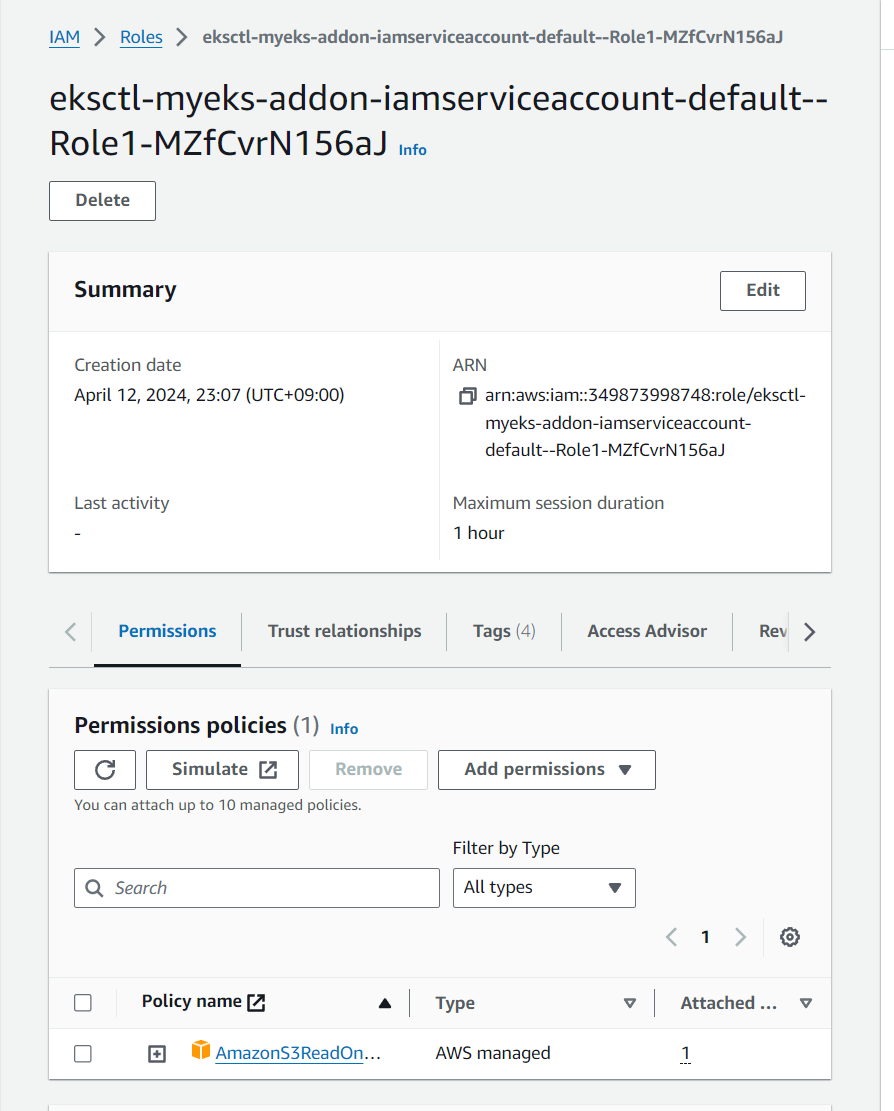The height and width of the screenshot is (1111, 894).
Task: Open the Info link beside the role name
Action: pos(412,150)
